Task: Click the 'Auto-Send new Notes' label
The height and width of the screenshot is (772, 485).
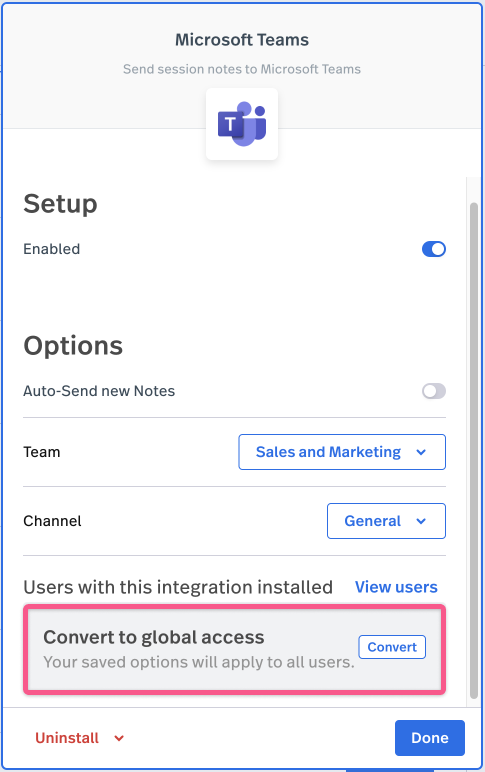Action: (x=99, y=391)
